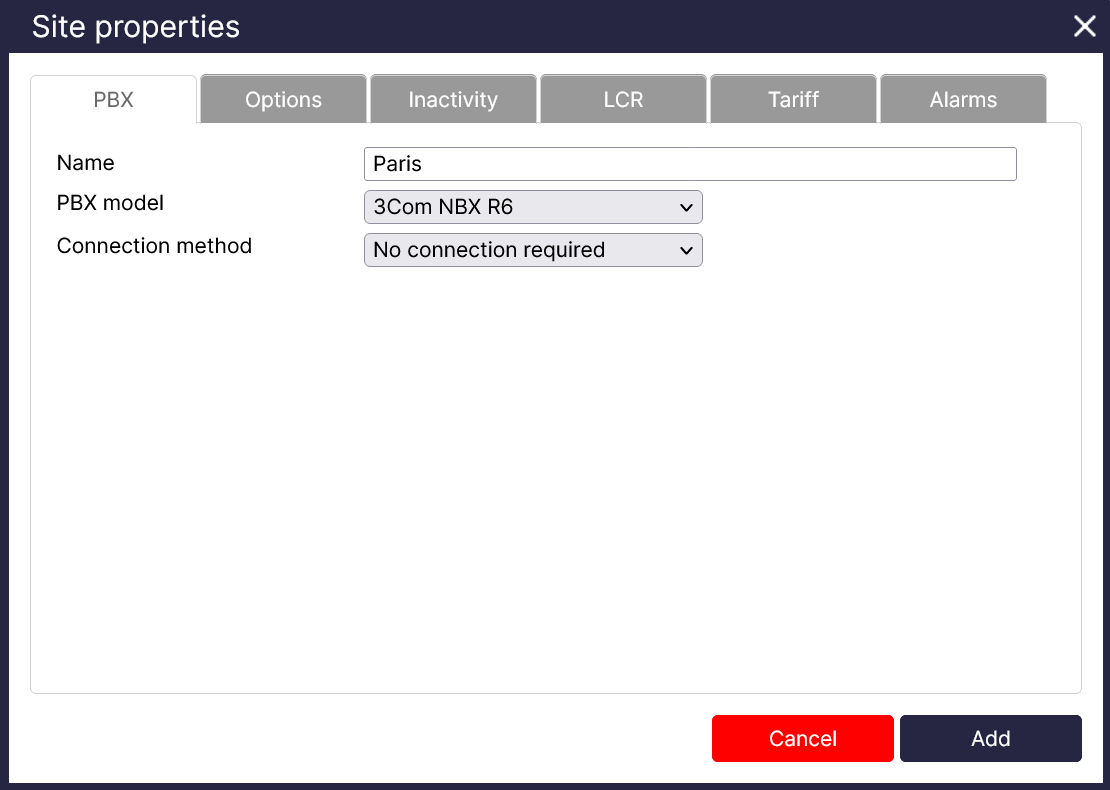
Task: Click inside the Name text field
Action: point(690,163)
